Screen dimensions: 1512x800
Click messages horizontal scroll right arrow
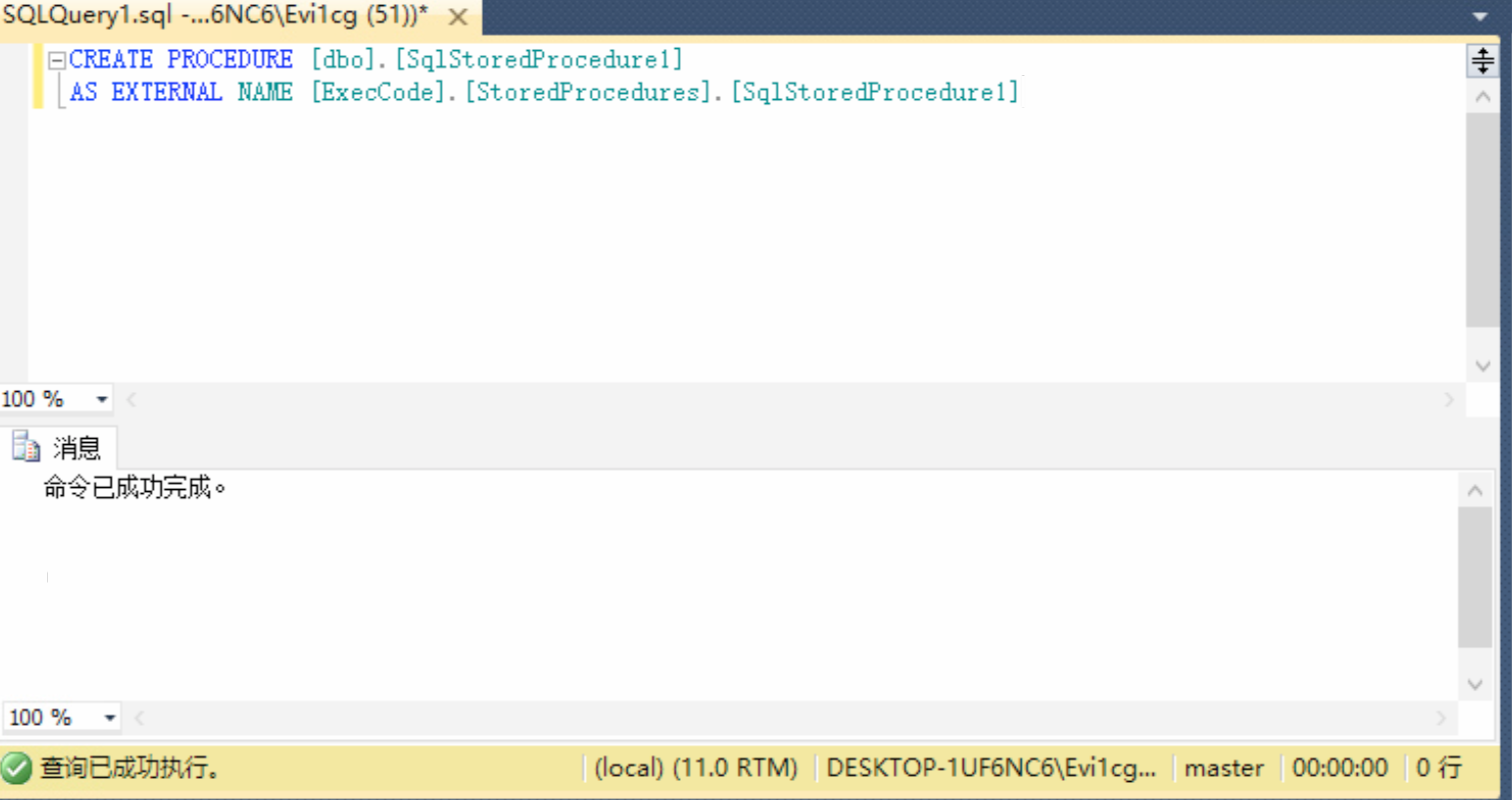[1441, 717]
